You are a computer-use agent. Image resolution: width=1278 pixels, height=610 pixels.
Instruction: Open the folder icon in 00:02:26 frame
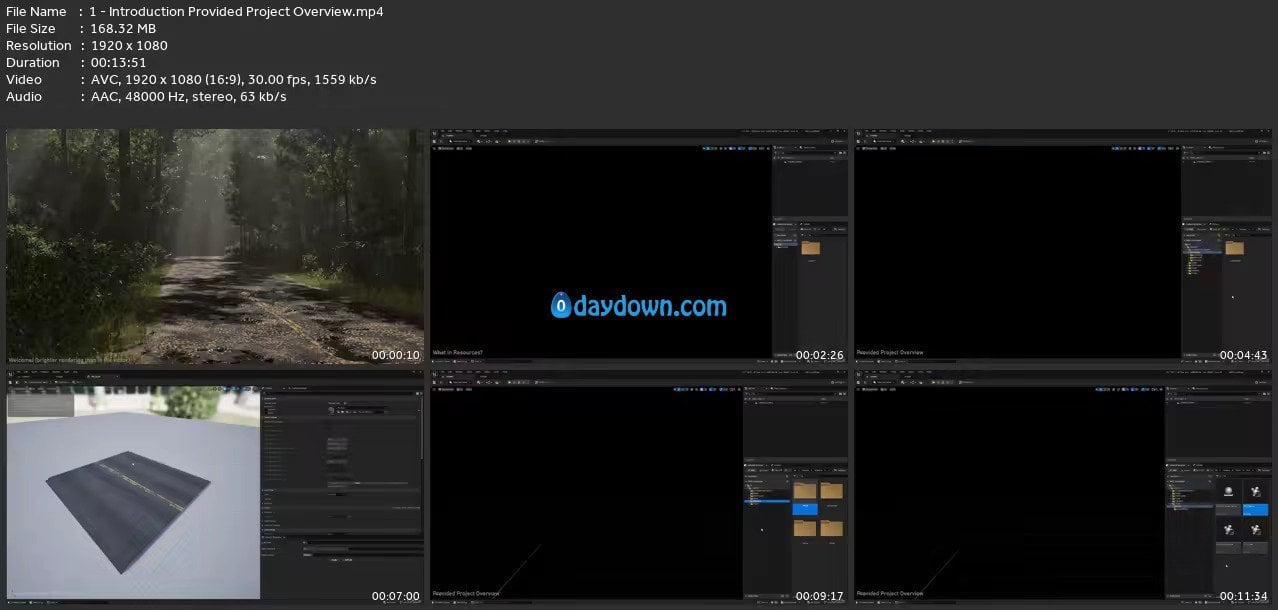[x=810, y=248]
